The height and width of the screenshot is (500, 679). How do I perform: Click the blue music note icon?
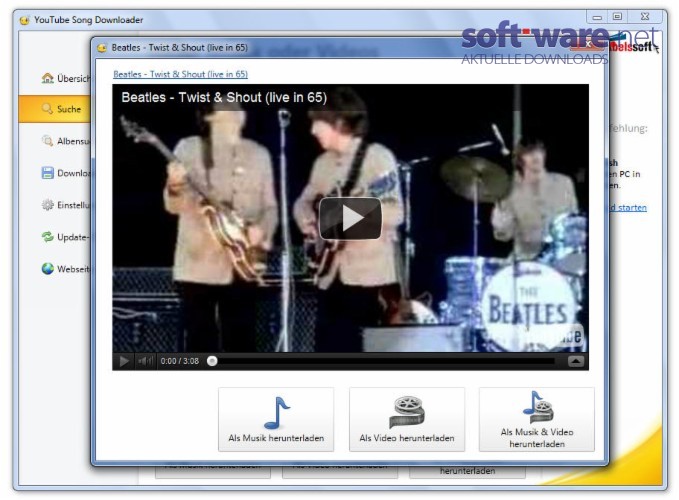(277, 413)
